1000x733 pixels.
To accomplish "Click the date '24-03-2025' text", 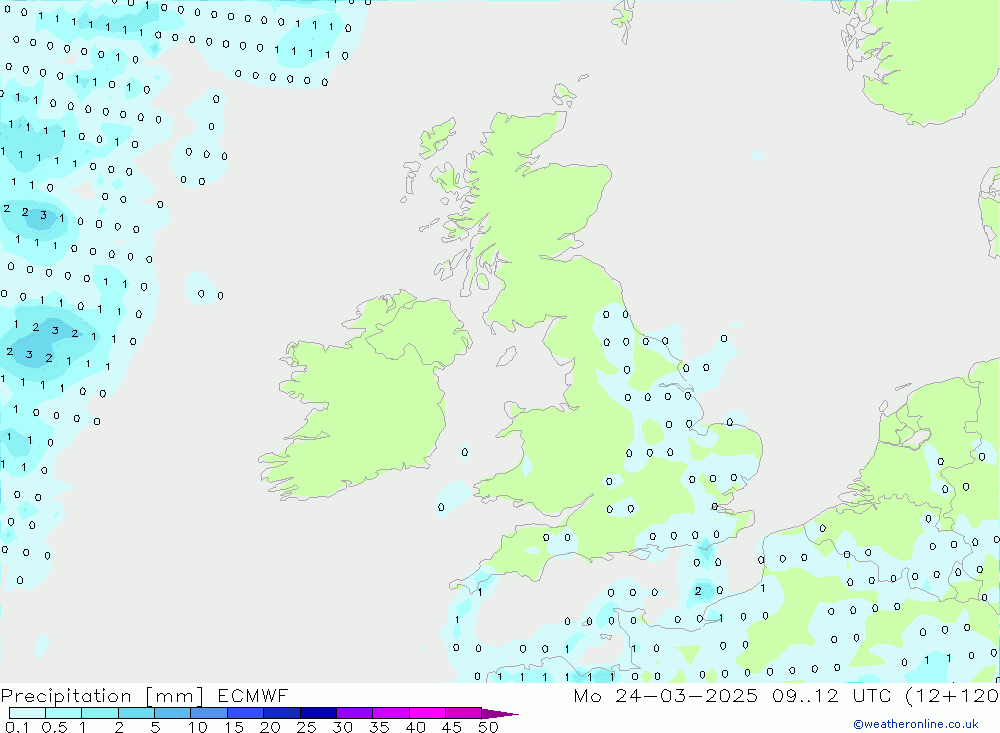I will 687,695.
